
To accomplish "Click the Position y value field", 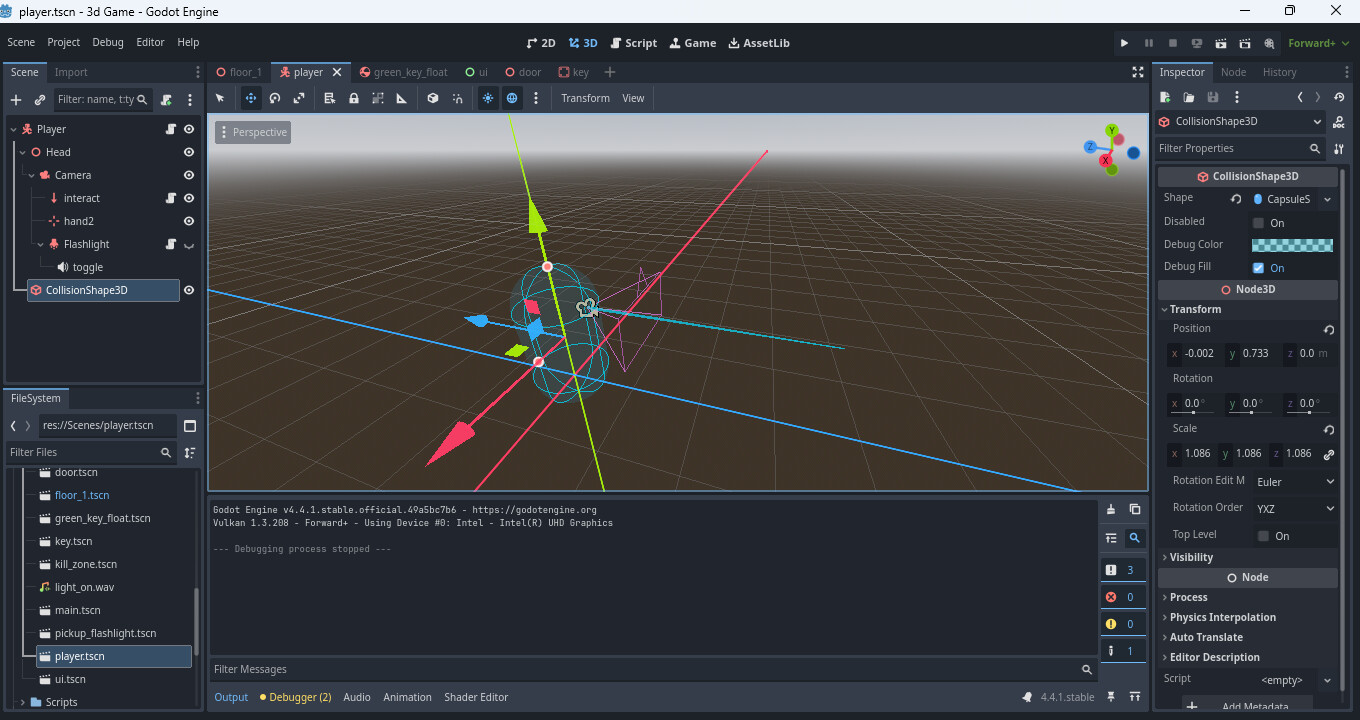I will pyautogui.click(x=1254, y=353).
